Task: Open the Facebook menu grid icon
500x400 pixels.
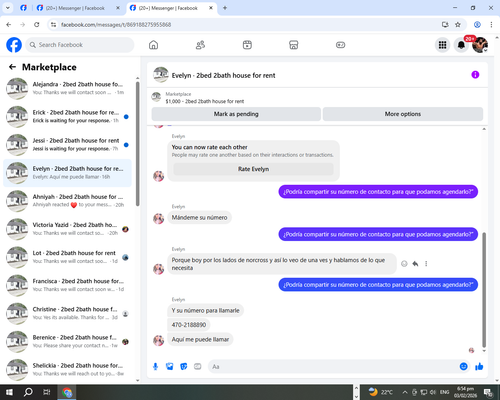Action: click(442, 45)
